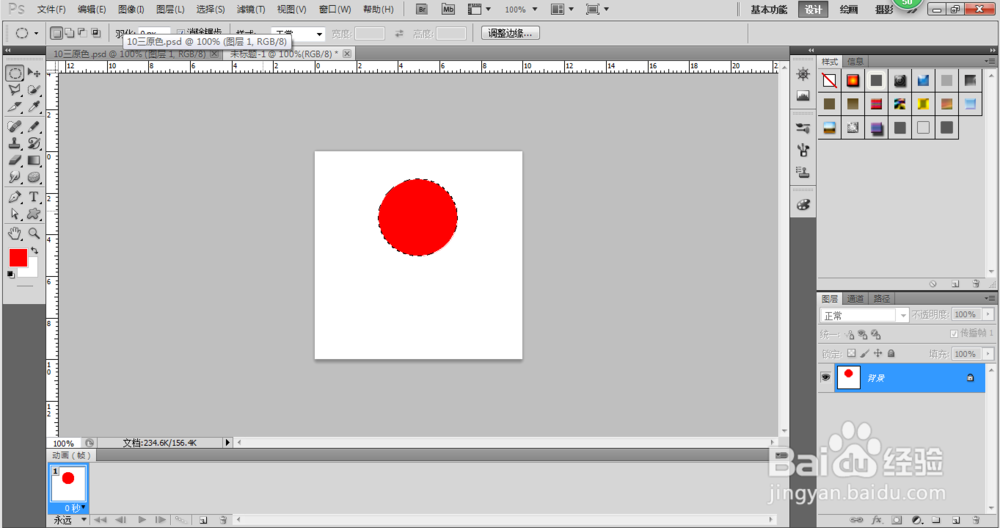Select the Zoom tool
Image resolution: width=1000 pixels, height=528 pixels.
(34, 233)
